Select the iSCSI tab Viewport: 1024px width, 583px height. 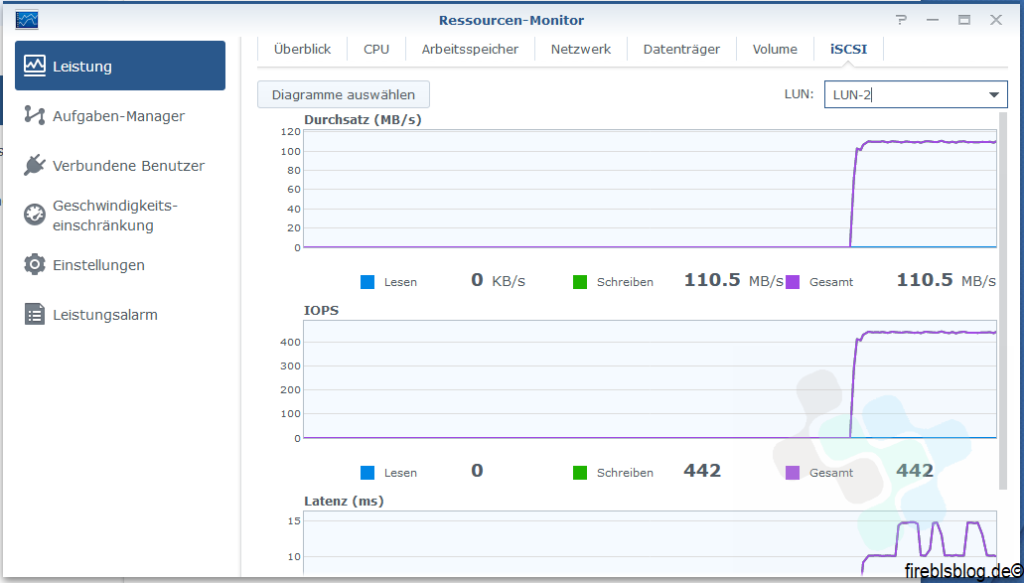click(x=848, y=49)
